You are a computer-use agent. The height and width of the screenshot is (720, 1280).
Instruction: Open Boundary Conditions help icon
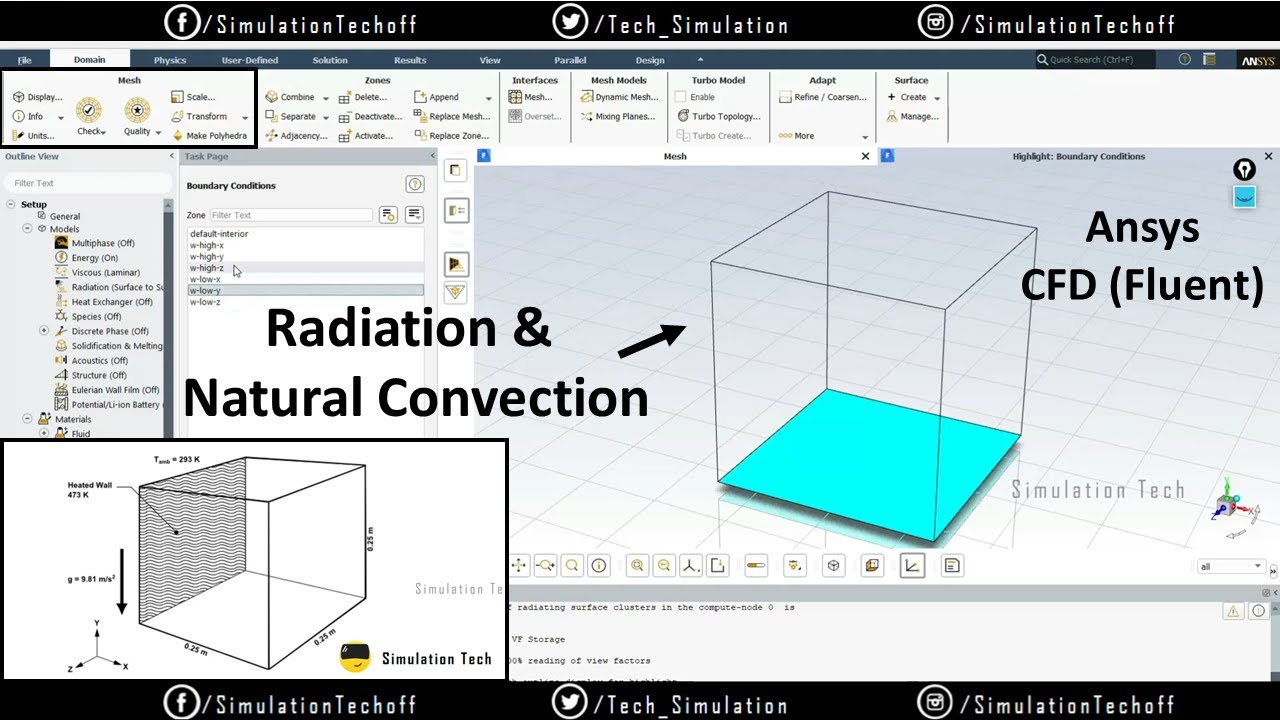coord(415,185)
